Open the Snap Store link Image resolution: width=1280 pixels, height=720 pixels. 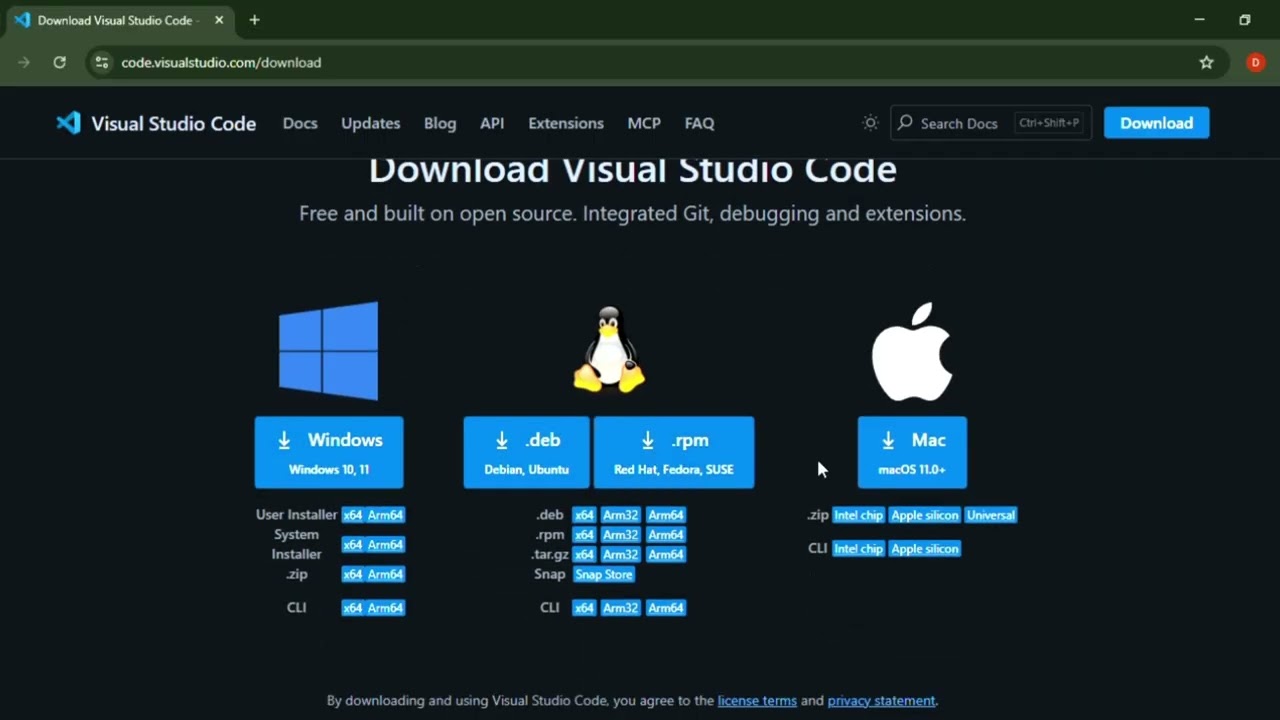pyautogui.click(x=604, y=575)
